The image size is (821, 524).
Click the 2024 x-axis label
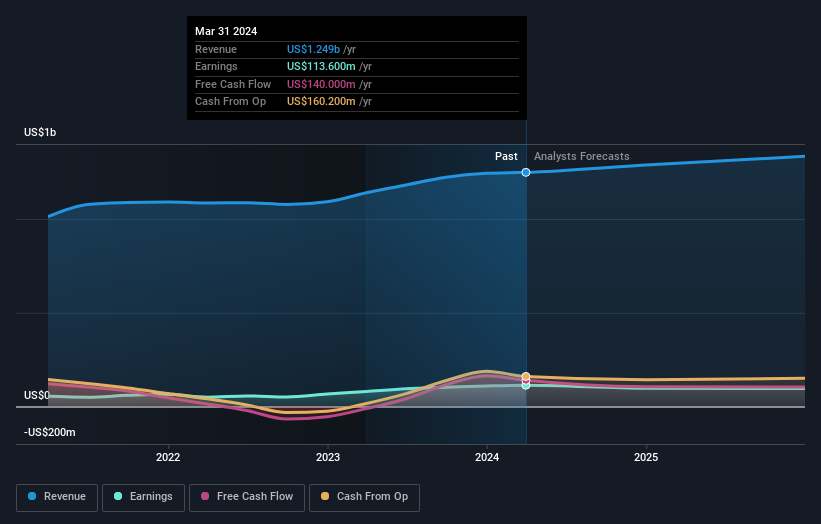pyautogui.click(x=487, y=458)
